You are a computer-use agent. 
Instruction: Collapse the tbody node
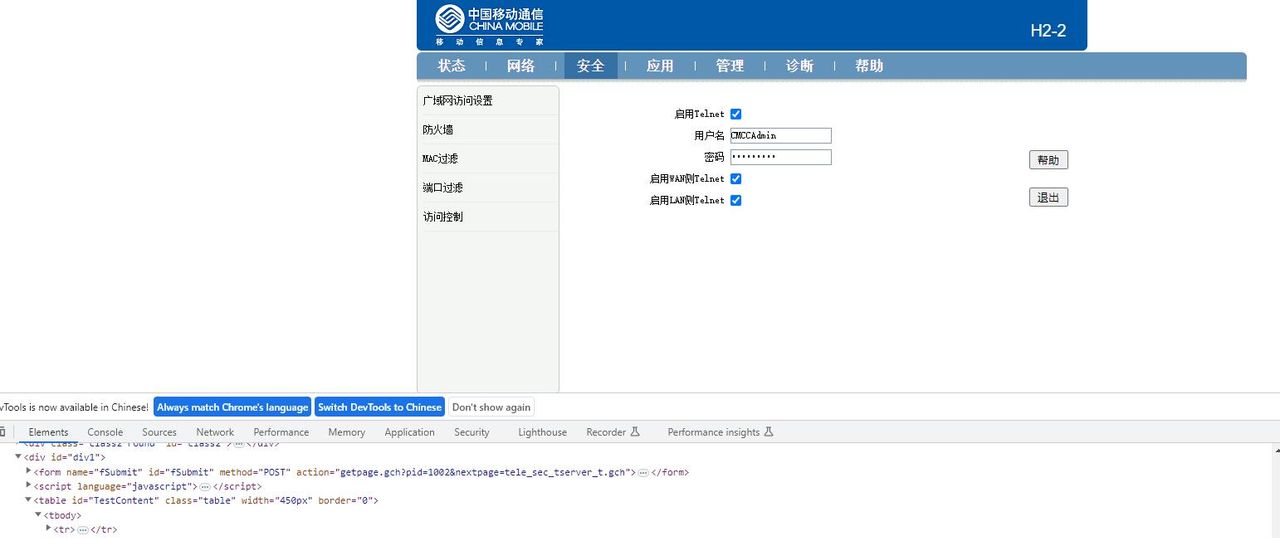click(39, 515)
